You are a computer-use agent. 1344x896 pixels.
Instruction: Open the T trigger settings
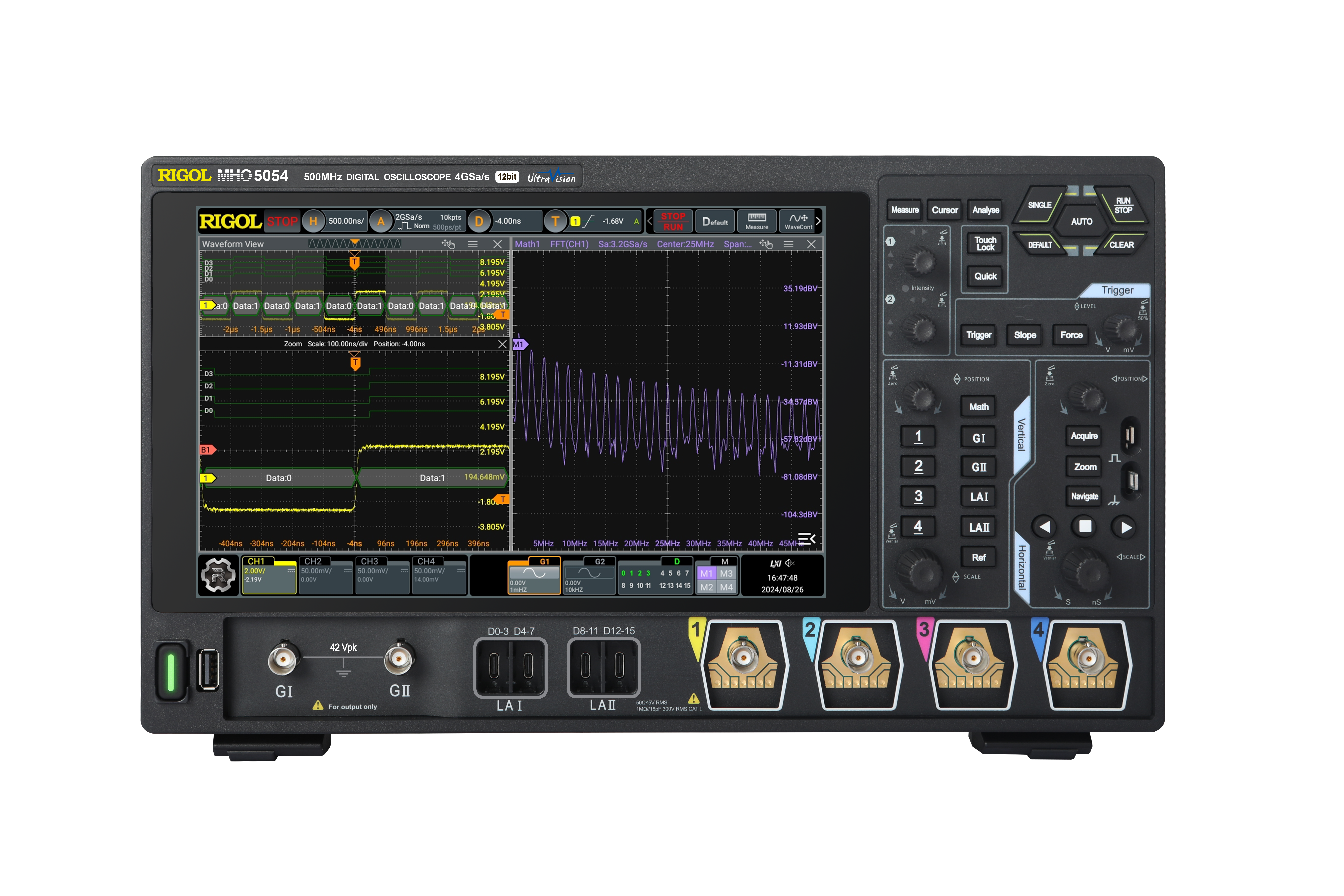pyautogui.click(x=555, y=221)
